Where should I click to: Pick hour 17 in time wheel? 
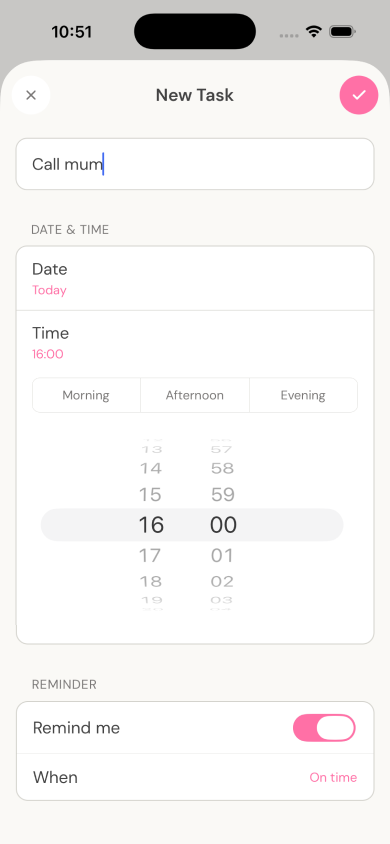(x=150, y=555)
